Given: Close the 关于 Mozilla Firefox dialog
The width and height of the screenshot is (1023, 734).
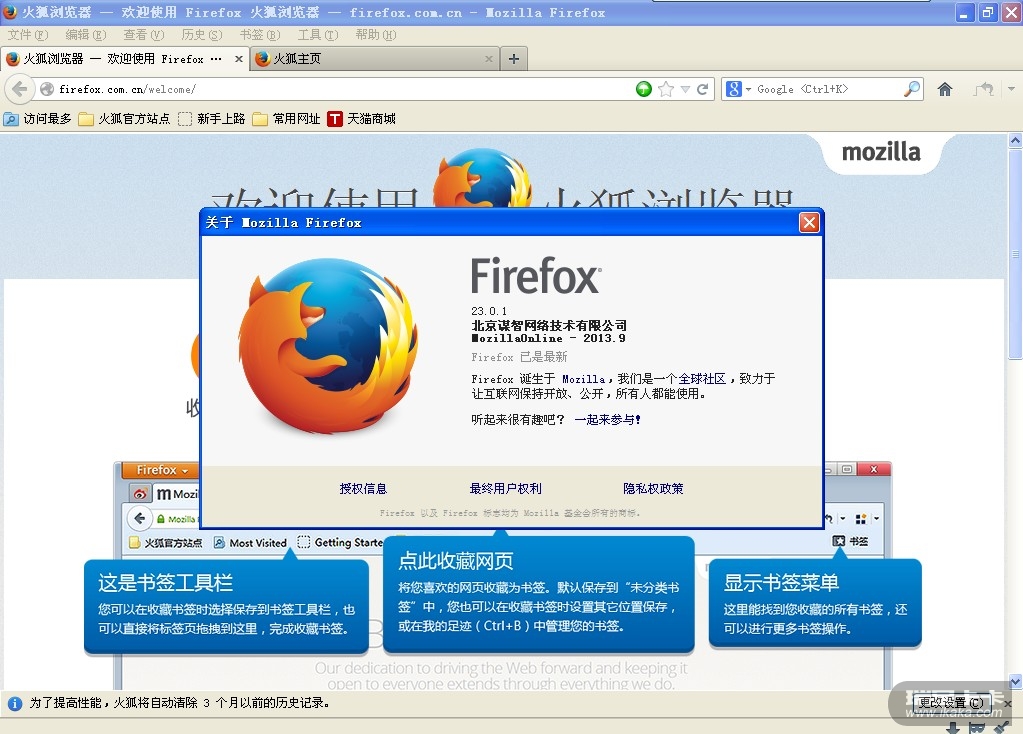Looking at the screenshot, I should (809, 222).
